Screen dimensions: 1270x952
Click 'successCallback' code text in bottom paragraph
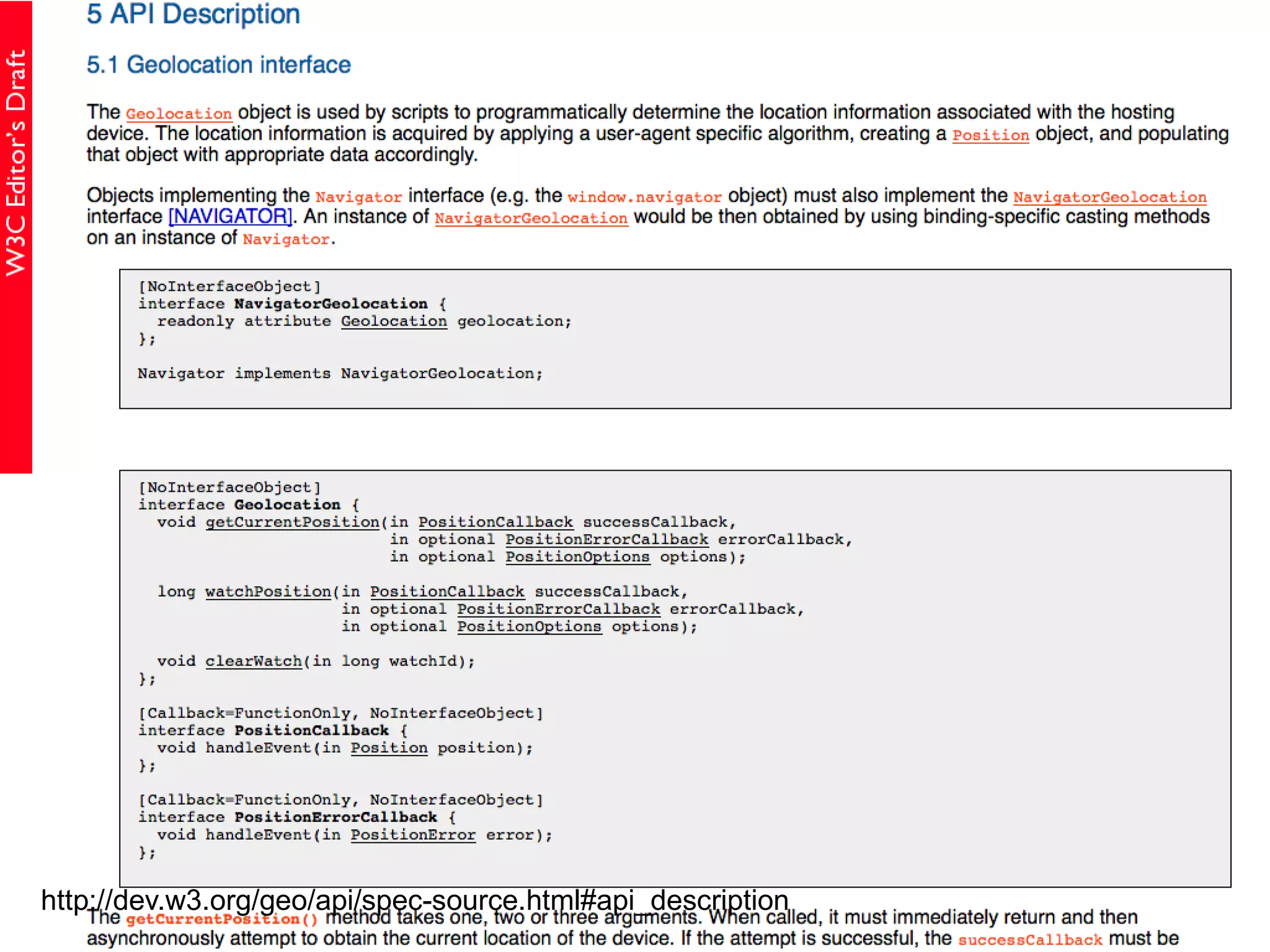click(x=1030, y=940)
